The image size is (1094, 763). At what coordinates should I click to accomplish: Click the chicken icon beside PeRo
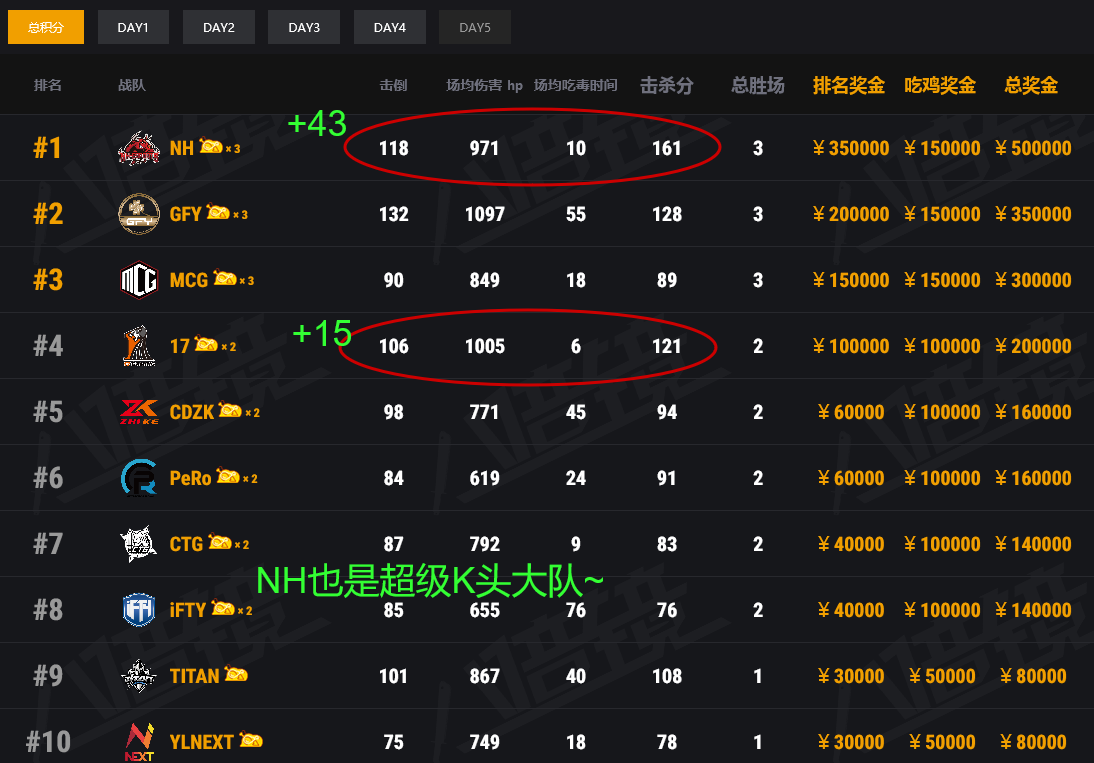tap(227, 476)
